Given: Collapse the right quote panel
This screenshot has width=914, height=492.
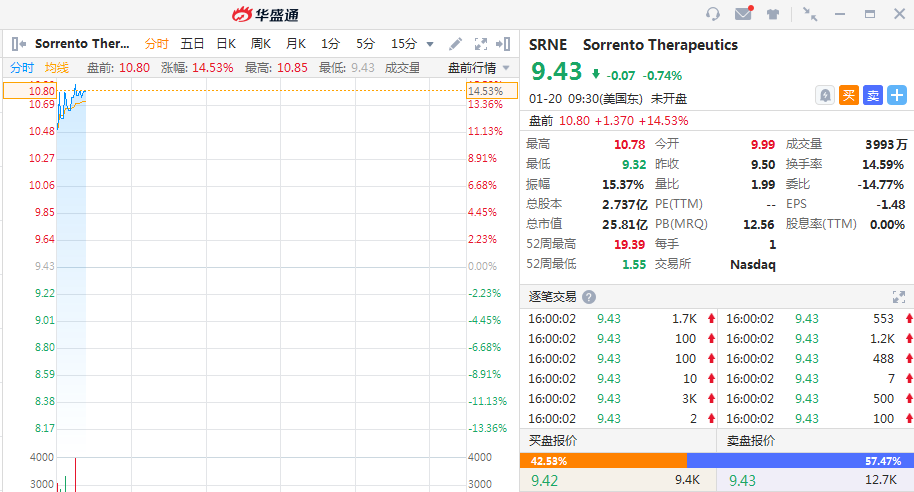Looking at the screenshot, I should [505, 44].
